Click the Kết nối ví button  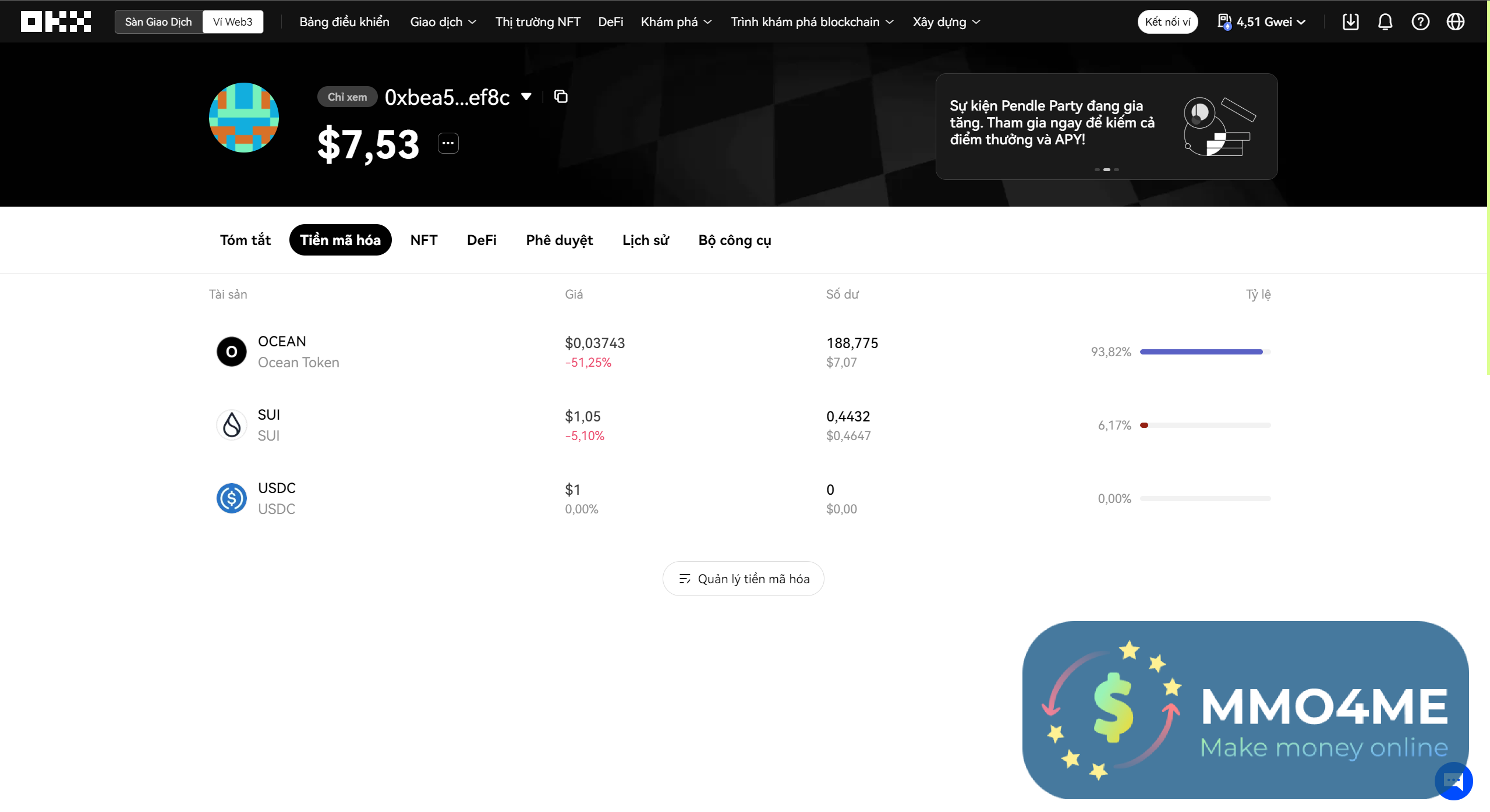click(x=1167, y=22)
